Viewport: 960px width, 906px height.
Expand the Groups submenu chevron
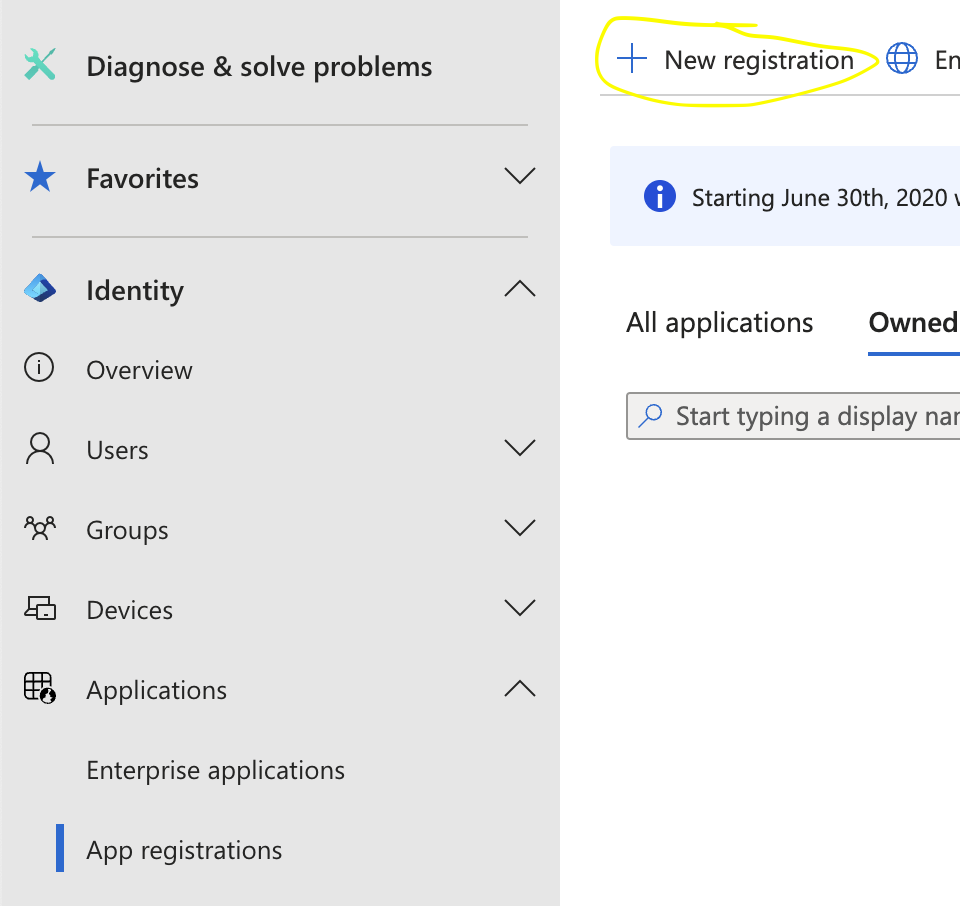click(520, 528)
